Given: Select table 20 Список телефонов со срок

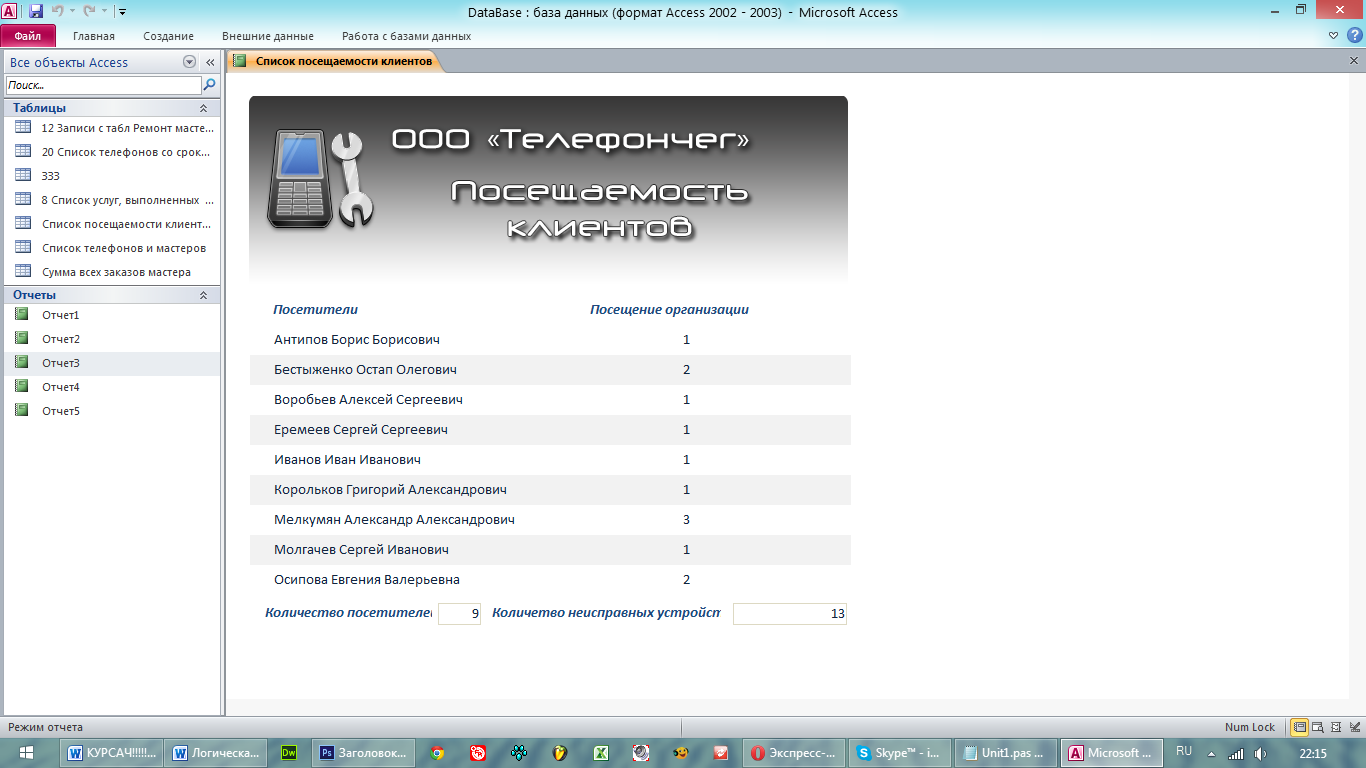Looking at the screenshot, I should click(x=110, y=152).
